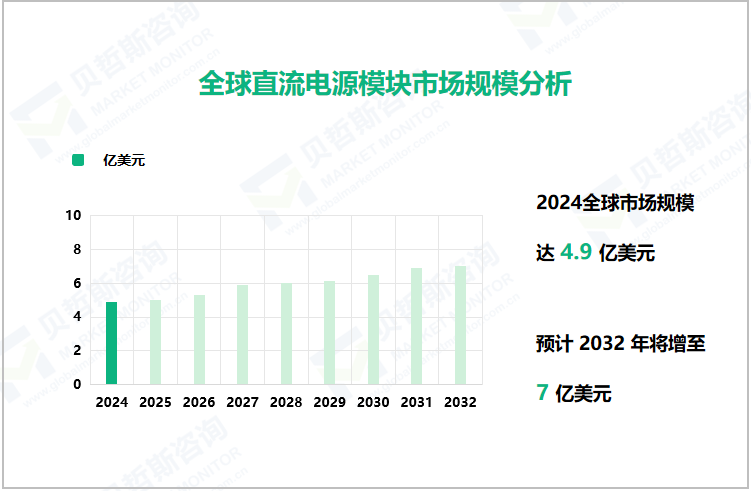Click x-axis label 2025

point(155,402)
